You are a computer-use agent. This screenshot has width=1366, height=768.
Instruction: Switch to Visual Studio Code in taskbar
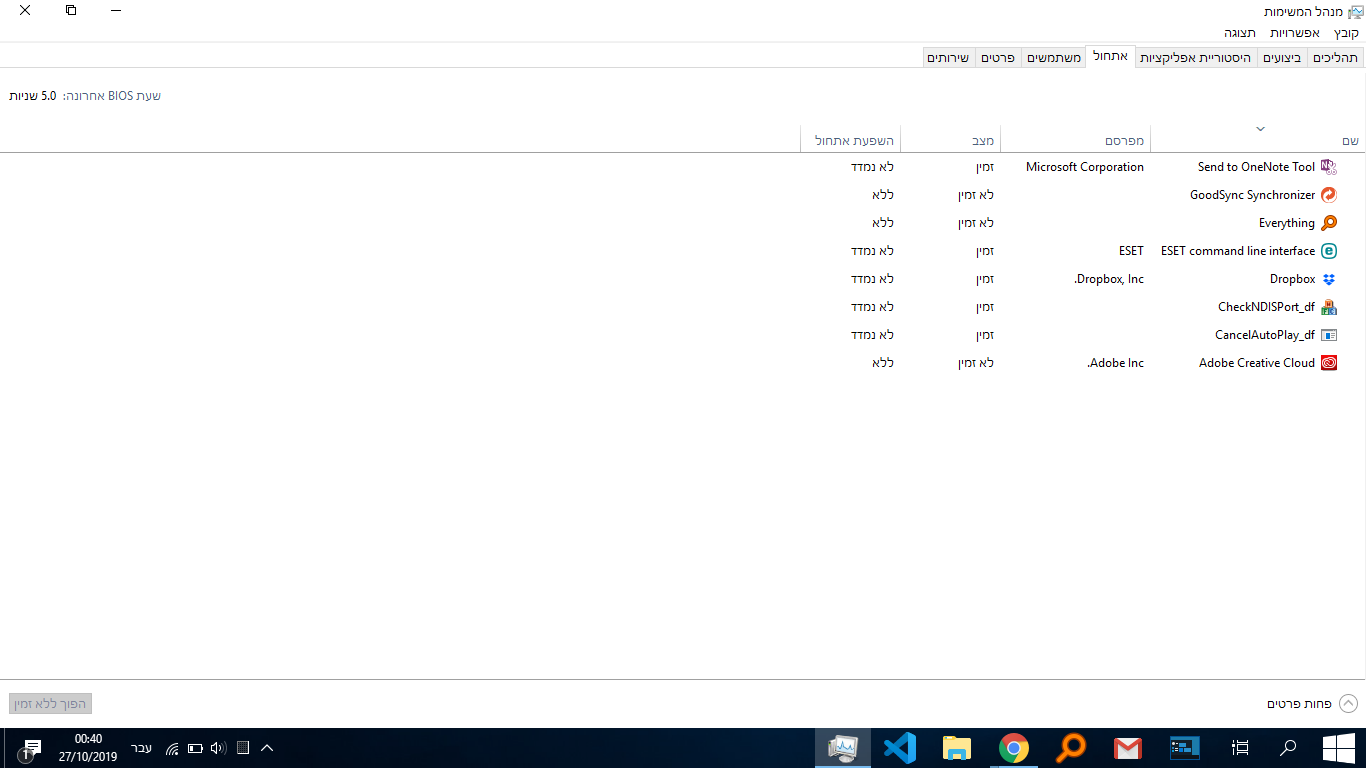(900, 748)
